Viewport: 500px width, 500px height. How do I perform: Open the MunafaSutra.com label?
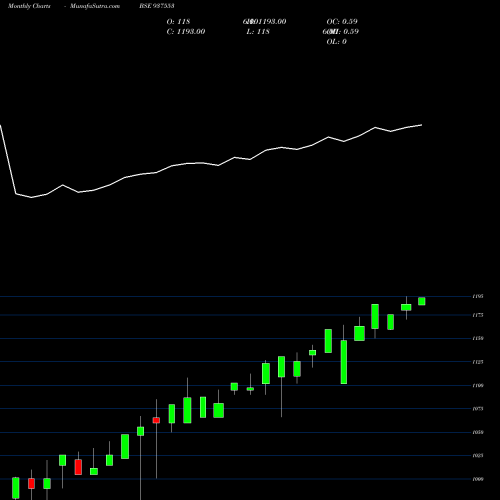[95, 6]
